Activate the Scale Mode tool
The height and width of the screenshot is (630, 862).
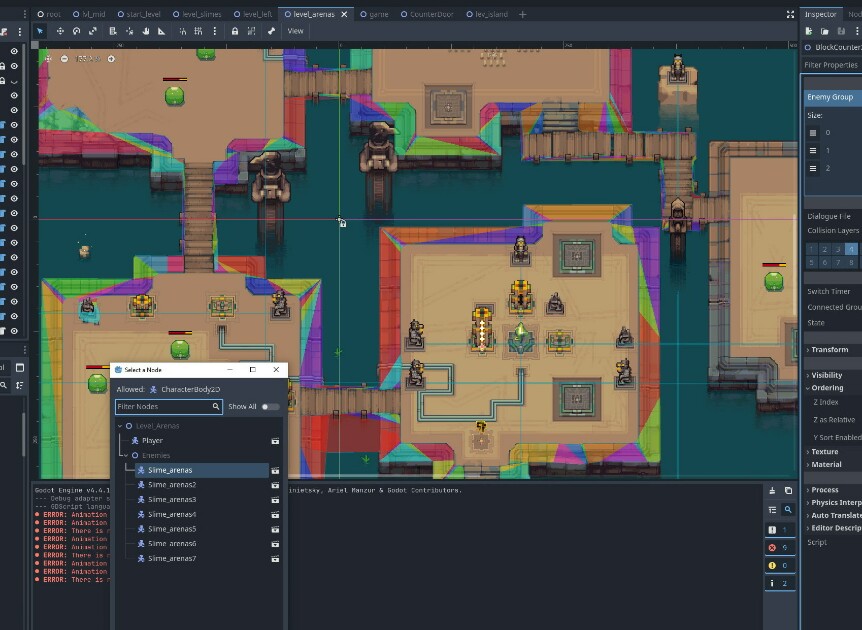click(x=93, y=31)
